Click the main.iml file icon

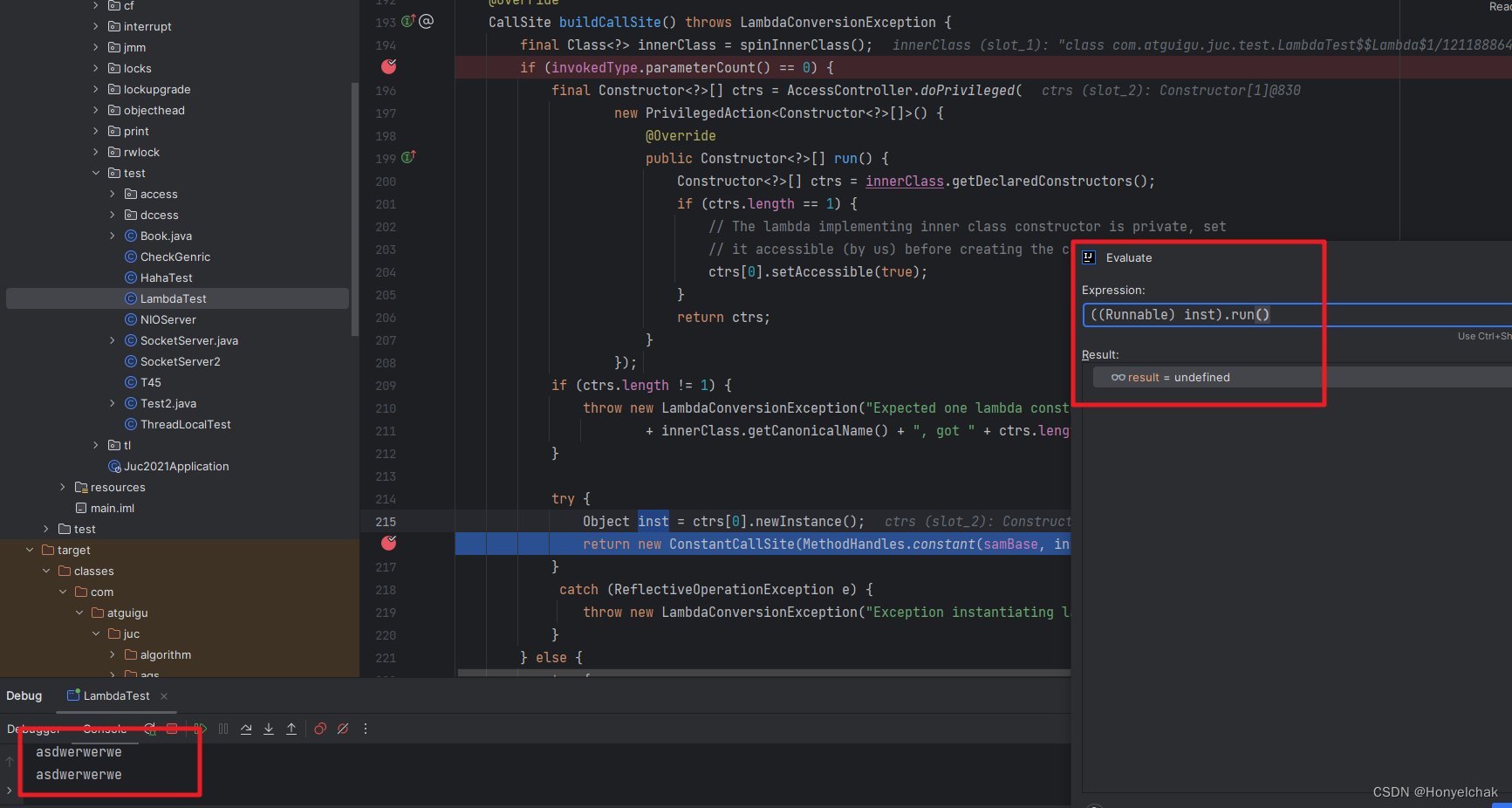(x=81, y=508)
